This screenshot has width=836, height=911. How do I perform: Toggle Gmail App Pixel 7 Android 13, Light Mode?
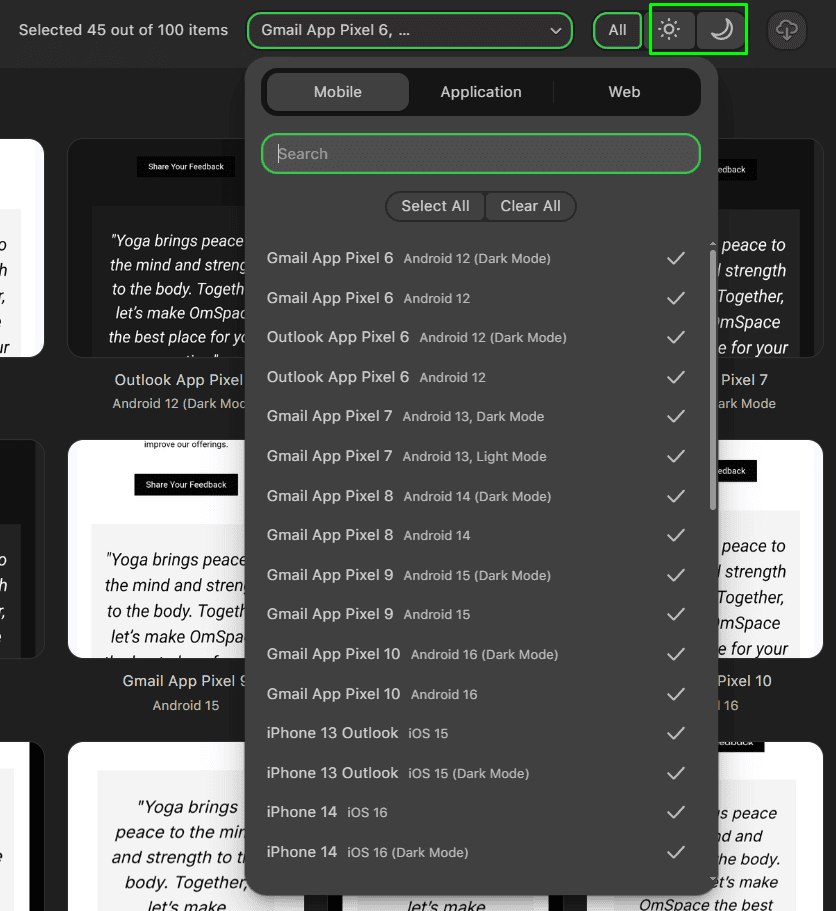(676, 456)
